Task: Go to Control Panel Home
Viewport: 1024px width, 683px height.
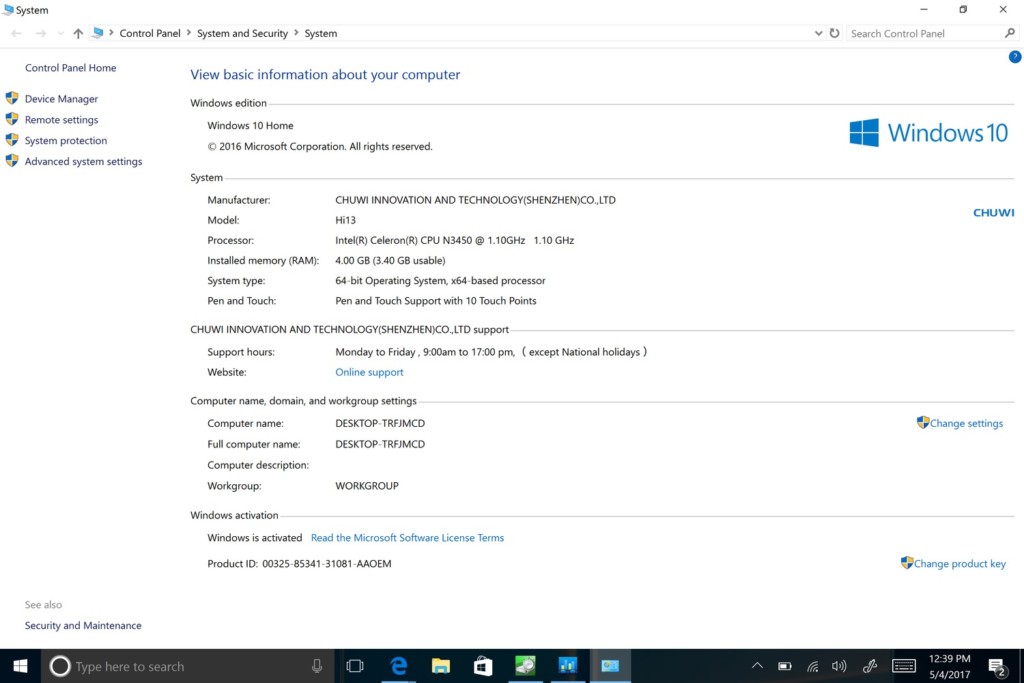Action: coord(71,68)
